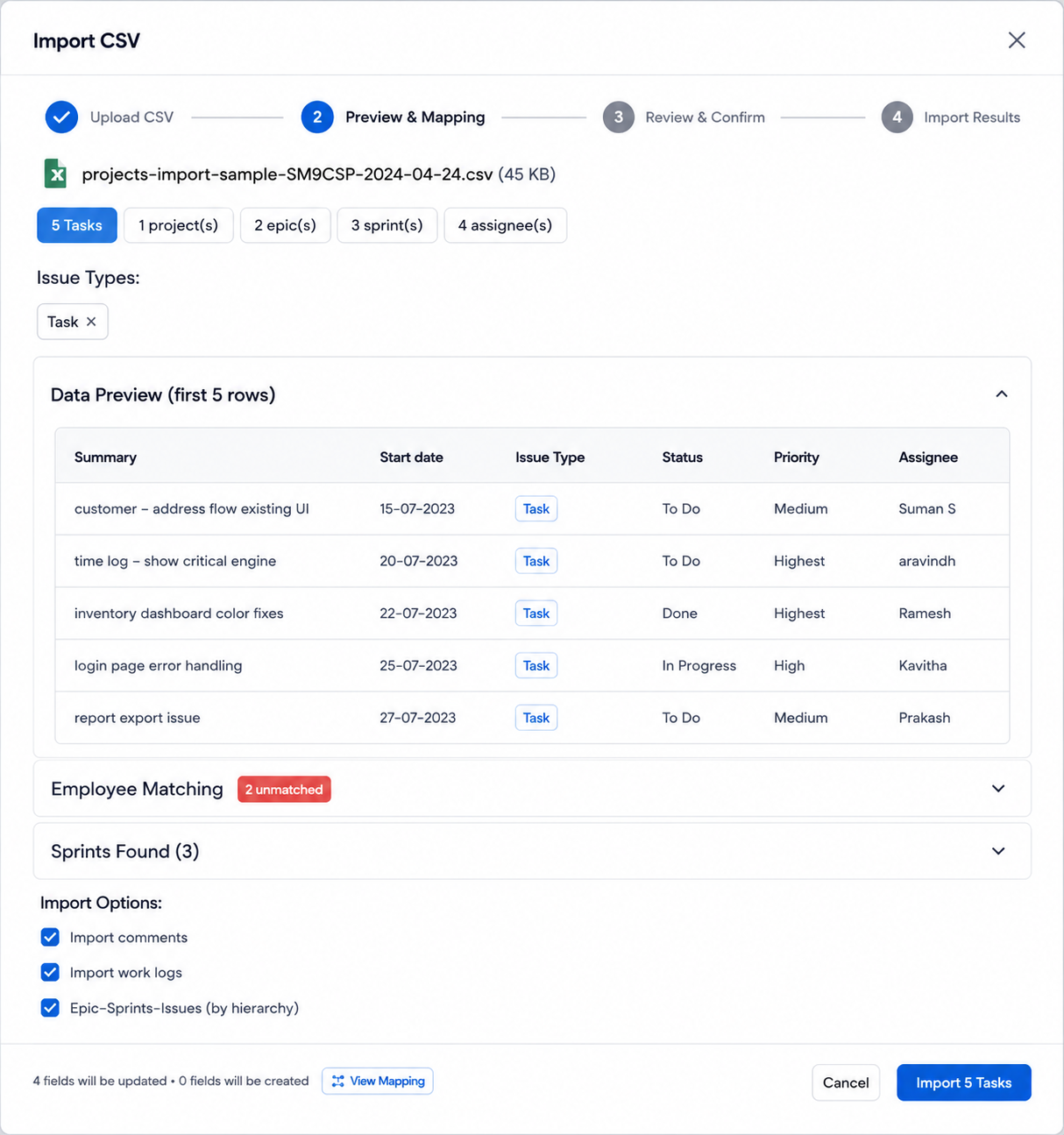Click the Preview & Mapping step label
Viewport: 1064px width, 1135px height.
pyautogui.click(x=415, y=117)
